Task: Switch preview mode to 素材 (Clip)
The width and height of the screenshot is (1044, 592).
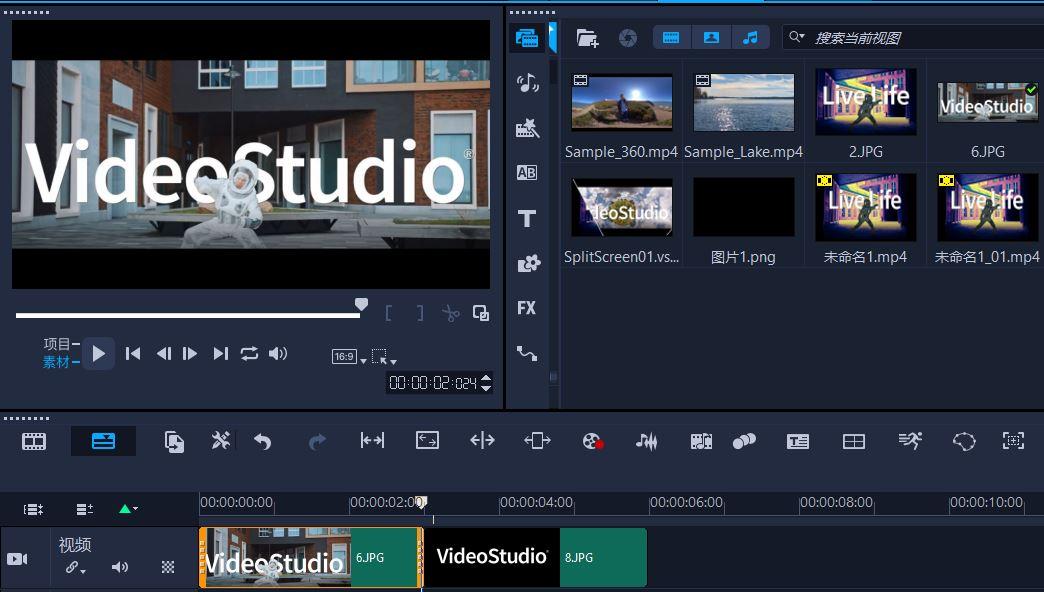Action: click(x=56, y=362)
